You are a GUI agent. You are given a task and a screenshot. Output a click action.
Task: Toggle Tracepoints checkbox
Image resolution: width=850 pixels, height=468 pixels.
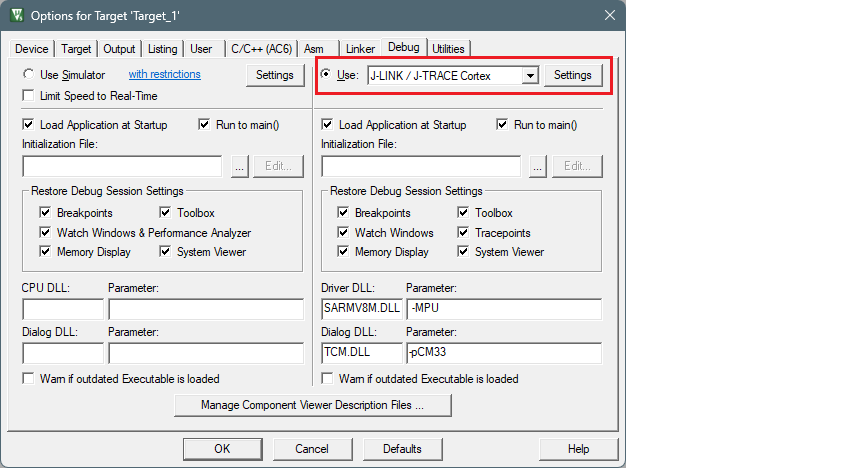(464, 233)
